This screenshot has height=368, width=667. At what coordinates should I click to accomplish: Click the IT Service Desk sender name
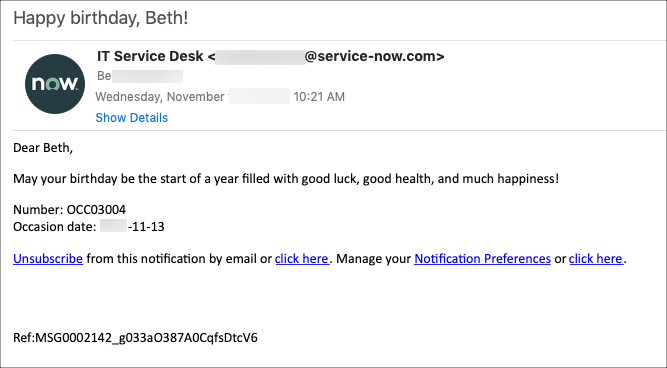coord(150,56)
